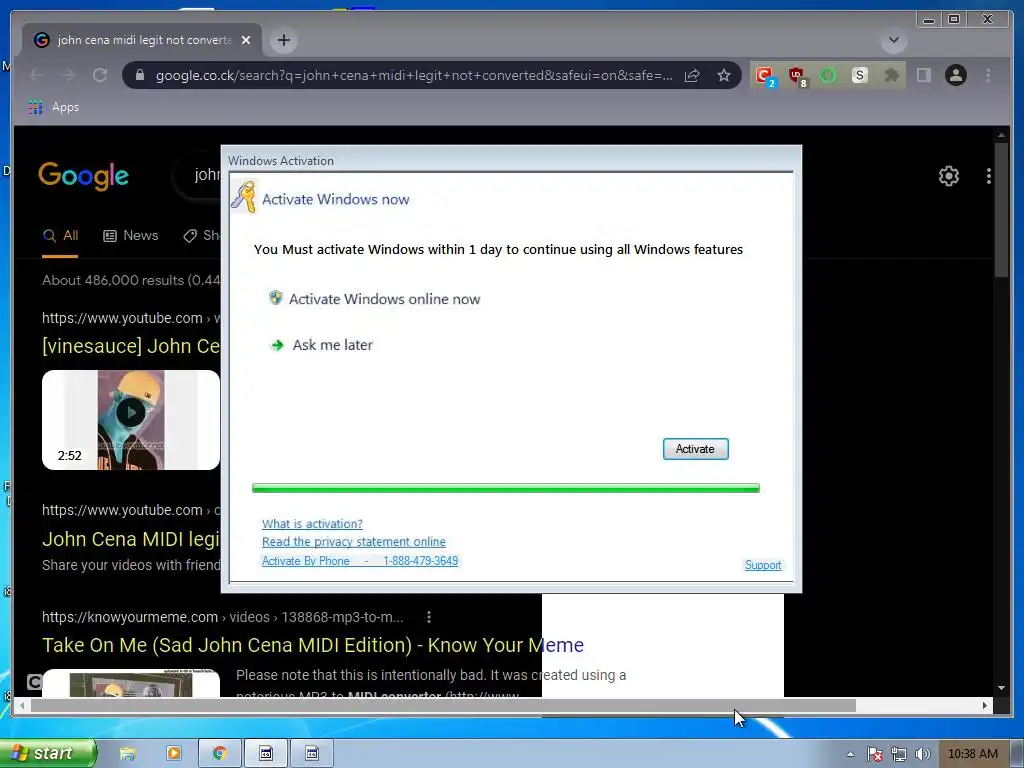Share this page icon
The image size is (1024, 768).
[x=692, y=75]
